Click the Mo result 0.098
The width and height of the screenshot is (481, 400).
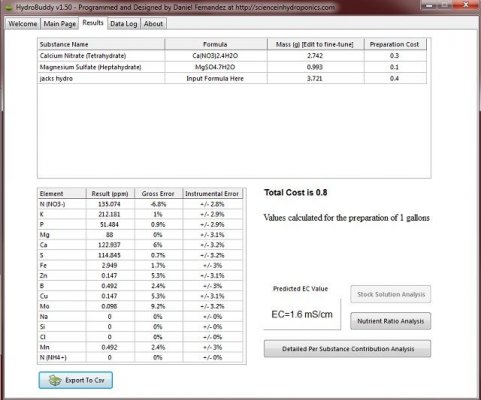tap(110, 306)
